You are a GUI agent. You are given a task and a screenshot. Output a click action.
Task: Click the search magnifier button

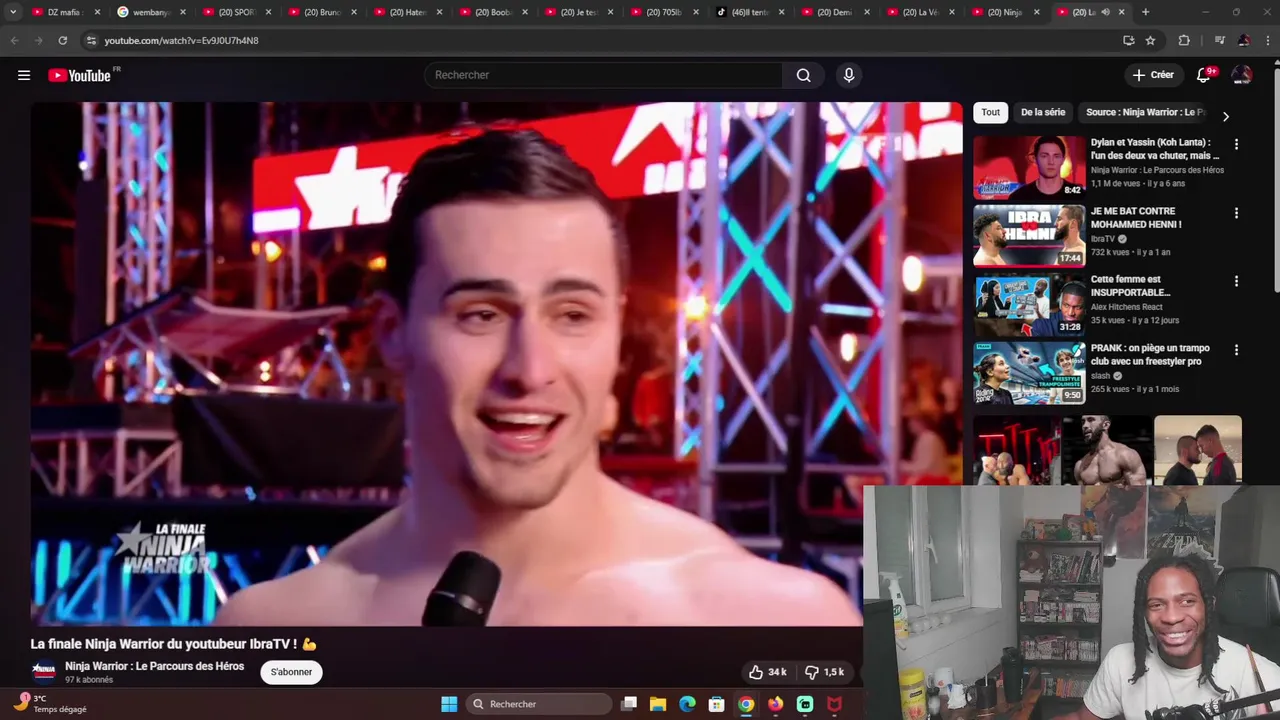point(803,75)
